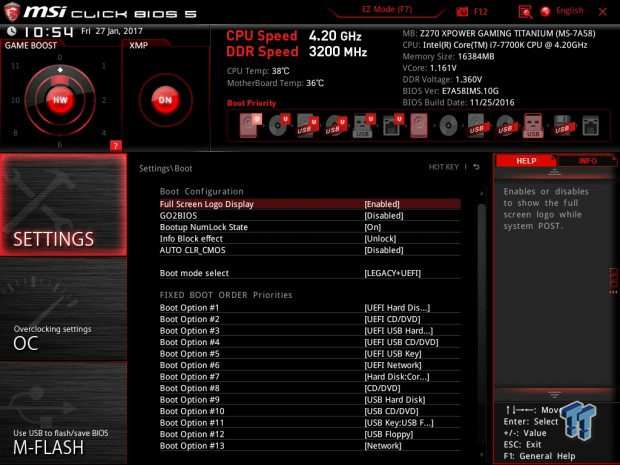Open Boot Option #2 [UEFI CD/DVD] list

[392, 319]
